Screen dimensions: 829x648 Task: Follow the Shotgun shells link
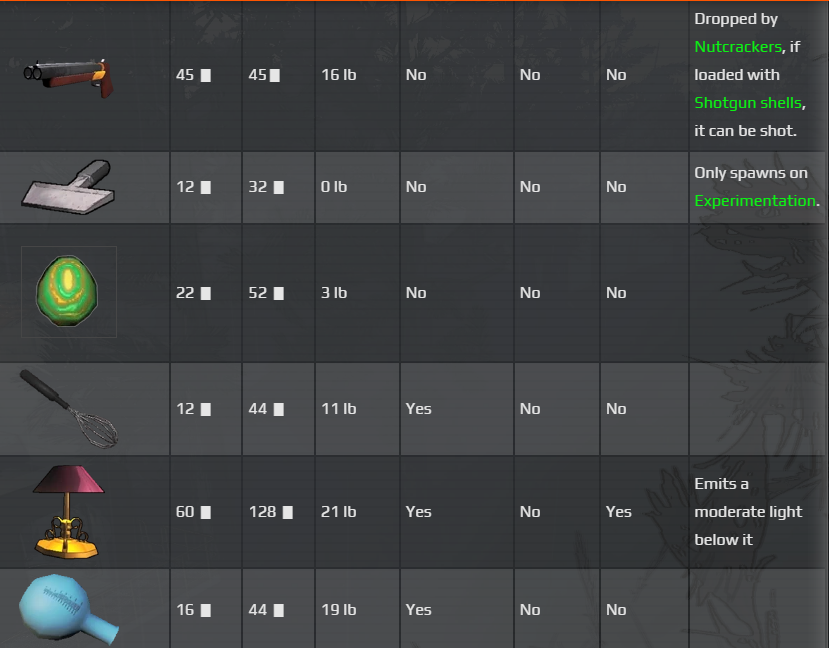(748, 102)
